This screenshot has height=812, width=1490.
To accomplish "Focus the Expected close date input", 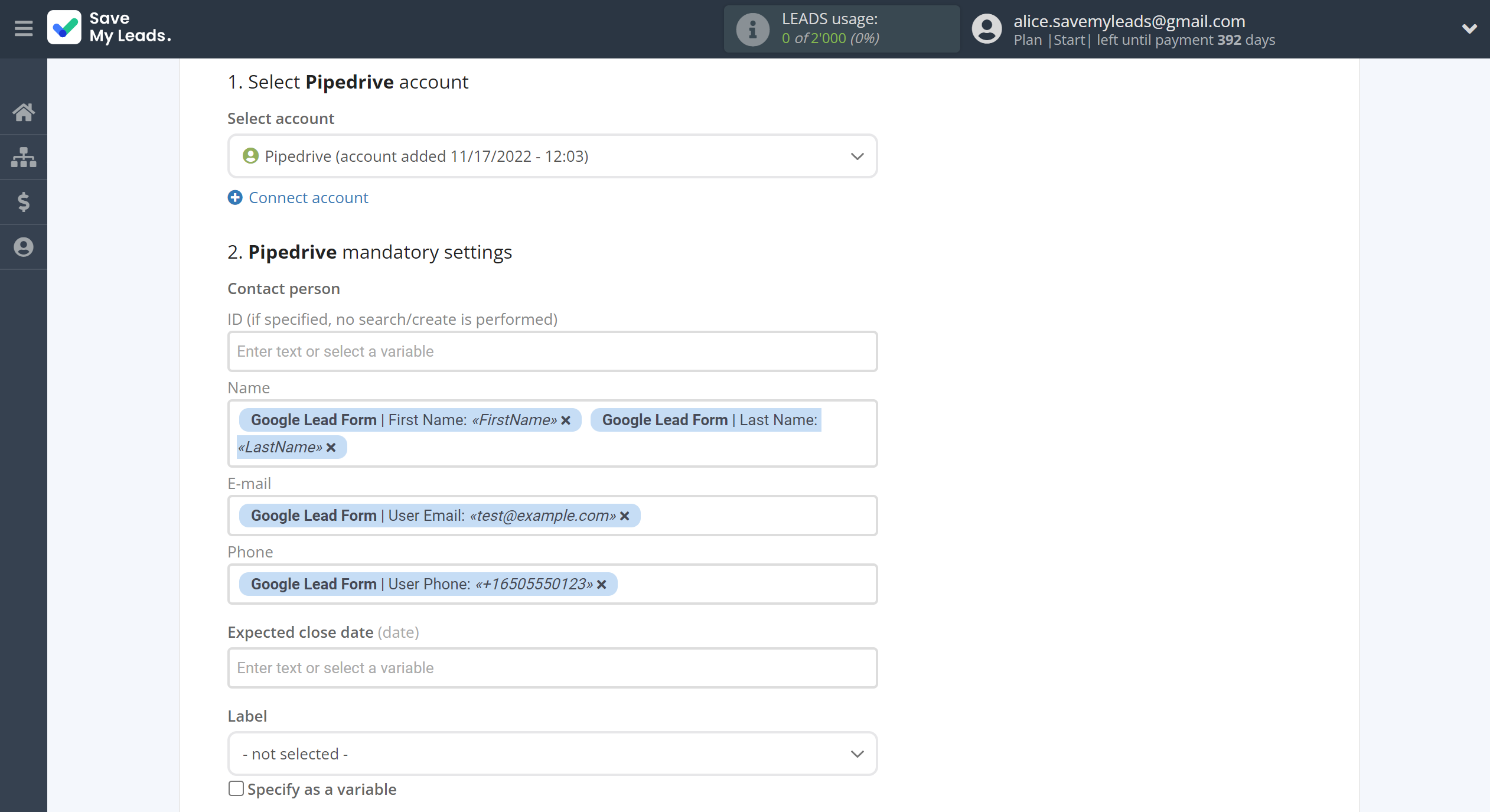I will [x=552, y=668].
